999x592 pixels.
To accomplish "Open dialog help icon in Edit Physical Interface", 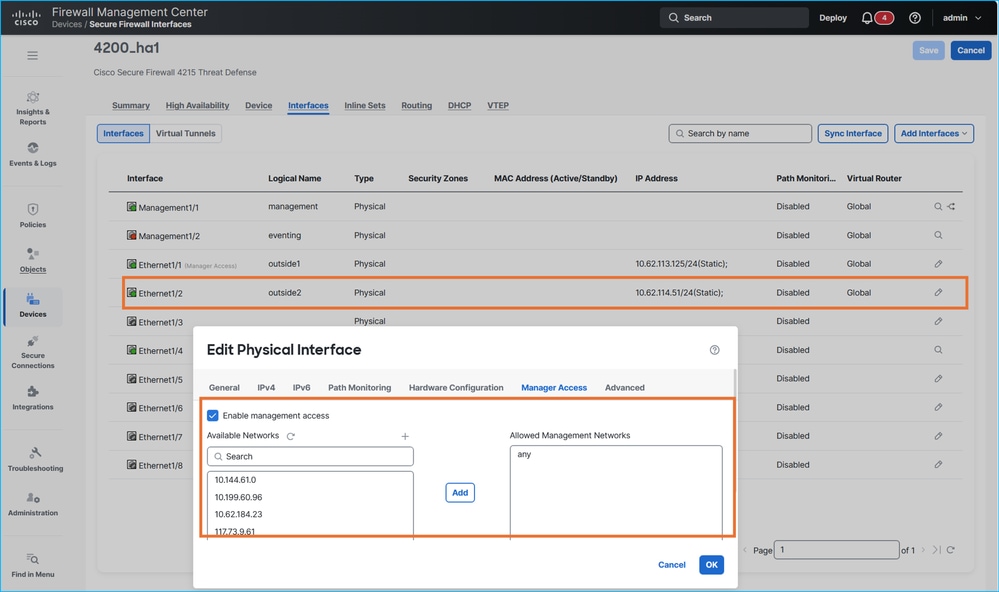I will click(715, 350).
